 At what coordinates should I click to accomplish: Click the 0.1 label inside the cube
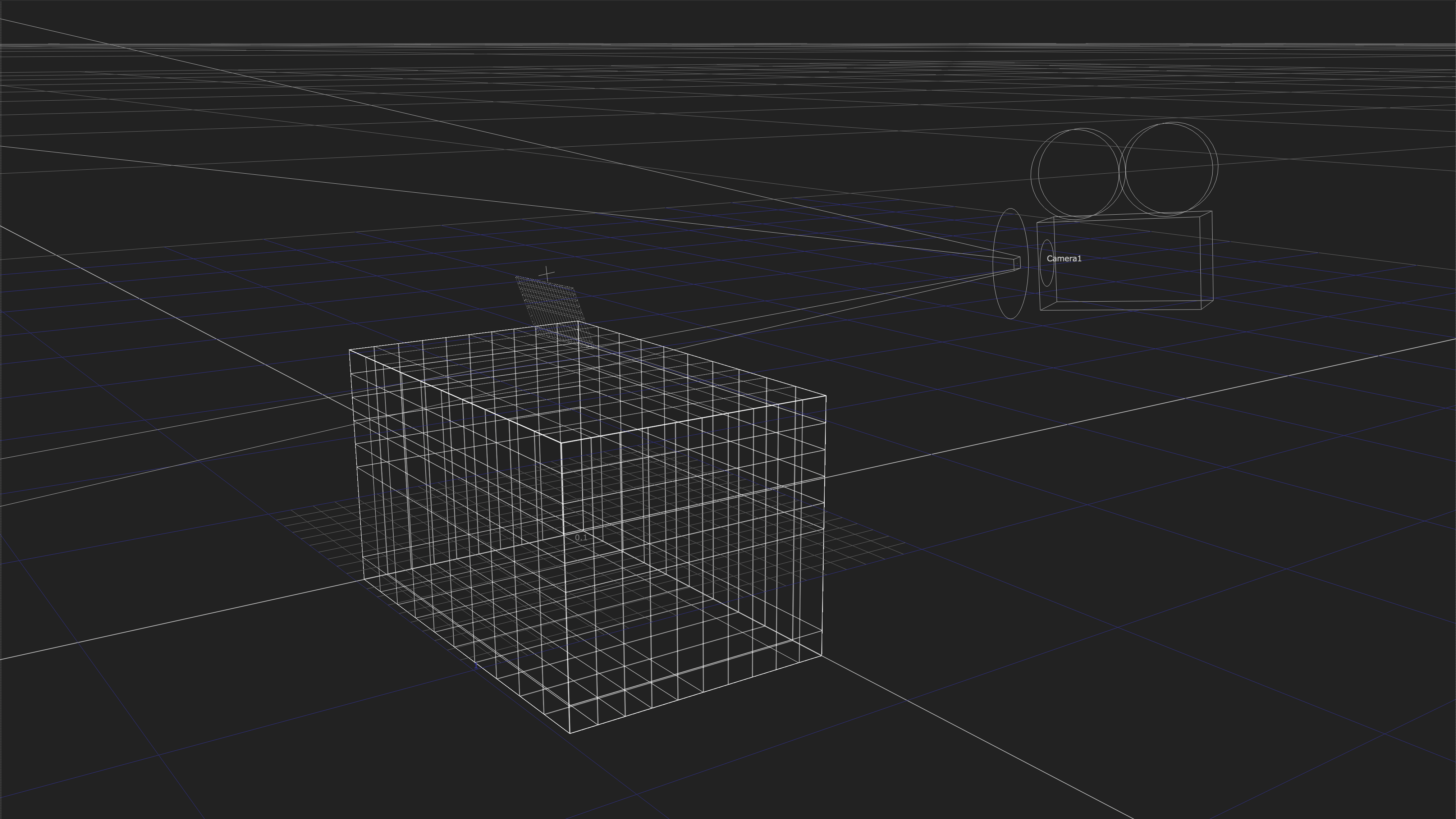(581, 537)
